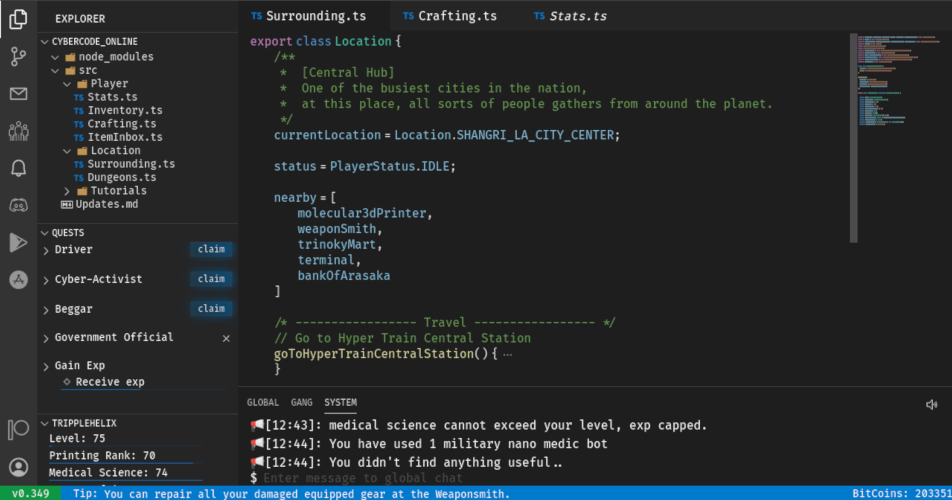Expand the Driver quest
The image size is (952, 500).
pos(47,250)
